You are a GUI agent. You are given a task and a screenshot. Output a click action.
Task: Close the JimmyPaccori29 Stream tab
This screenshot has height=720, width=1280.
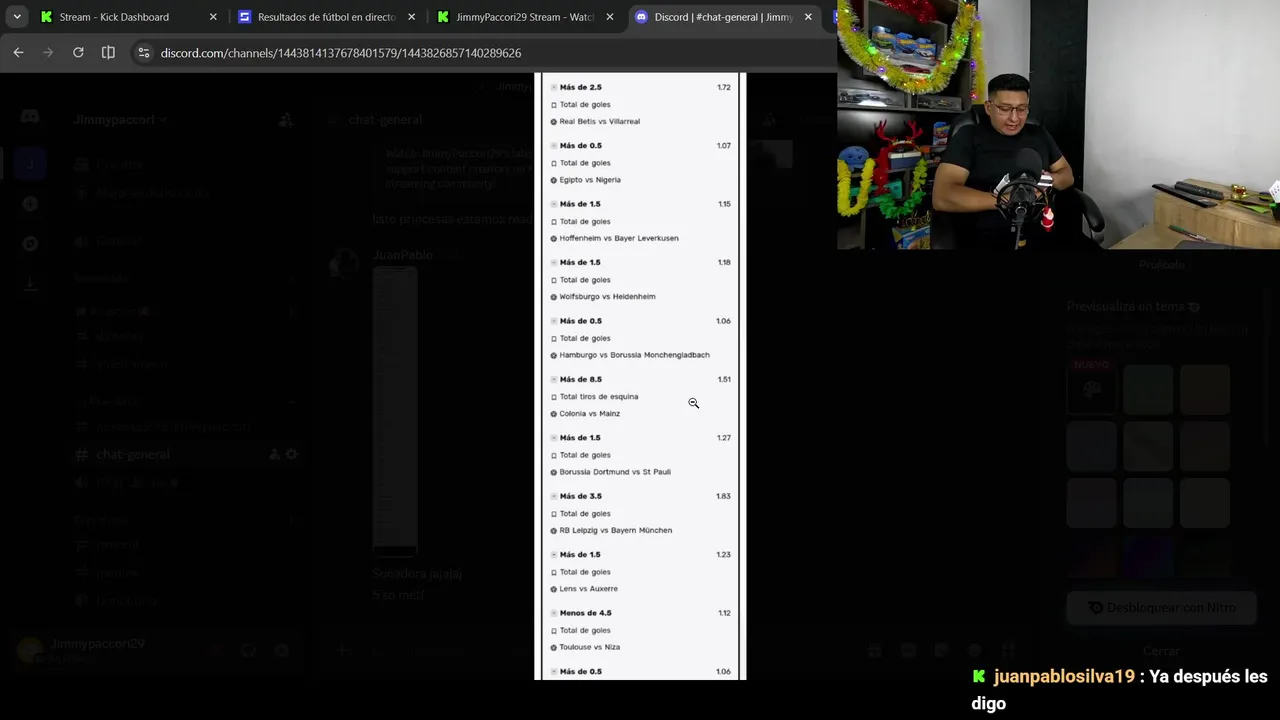tap(610, 17)
